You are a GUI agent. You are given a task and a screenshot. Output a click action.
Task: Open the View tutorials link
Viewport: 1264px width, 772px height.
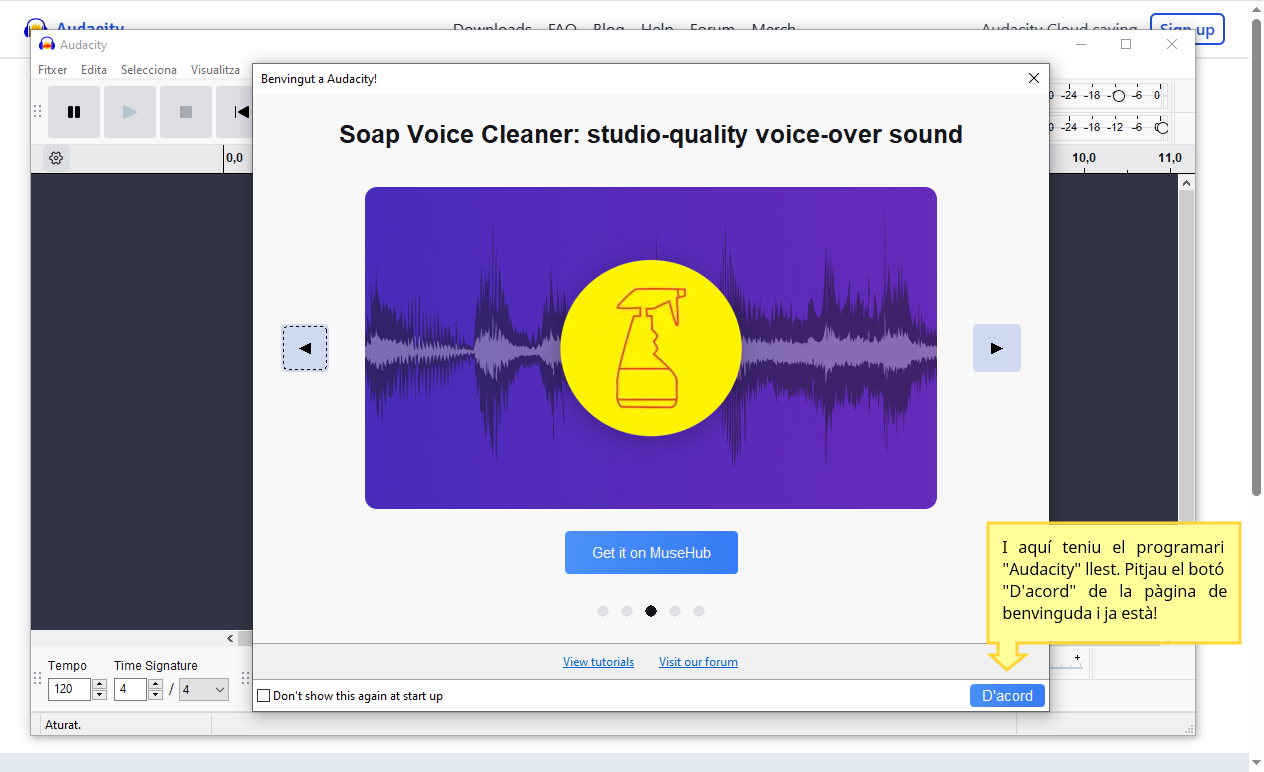(x=598, y=662)
